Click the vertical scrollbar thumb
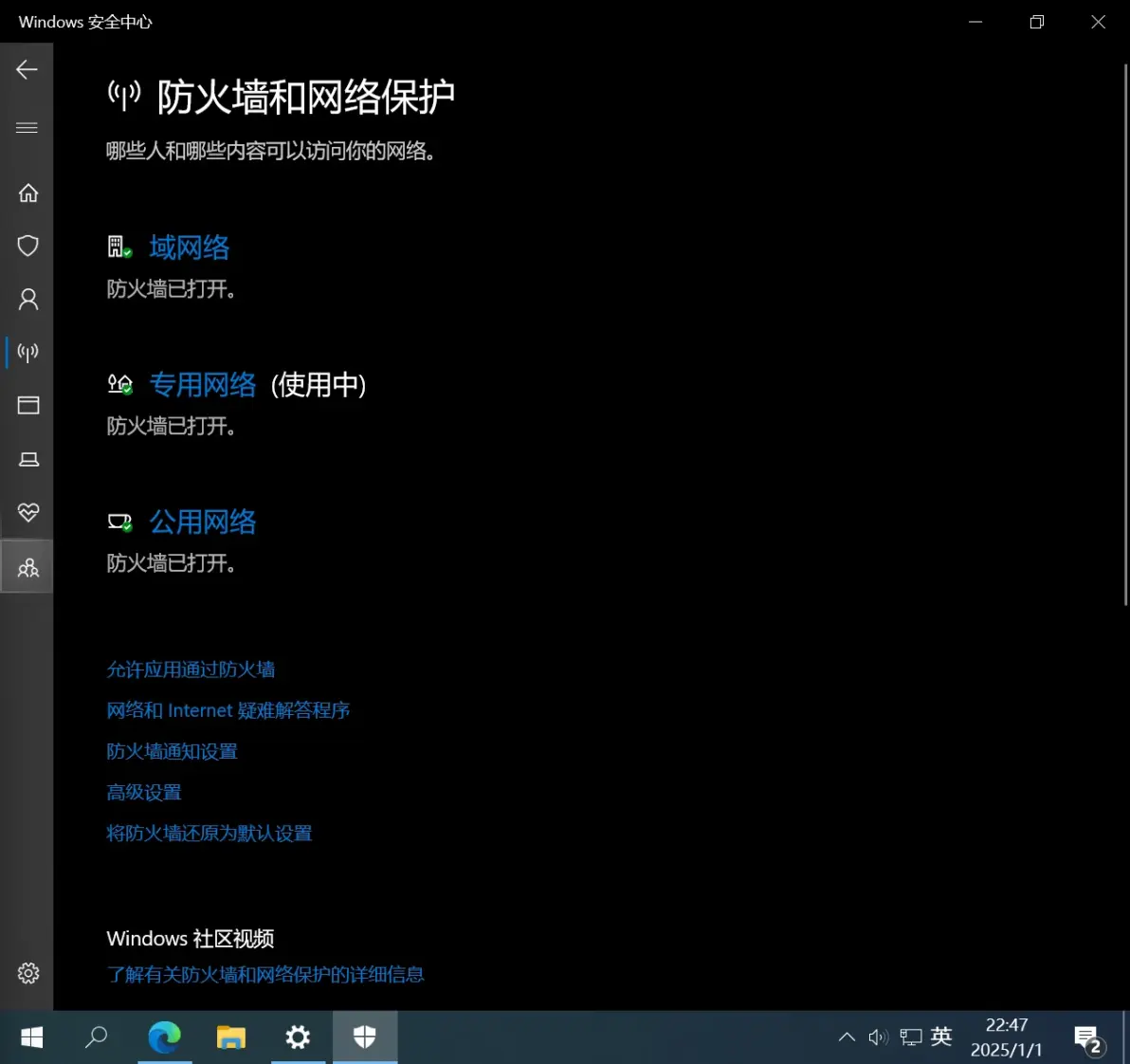1130x1064 pixels. pos(1125,335)
